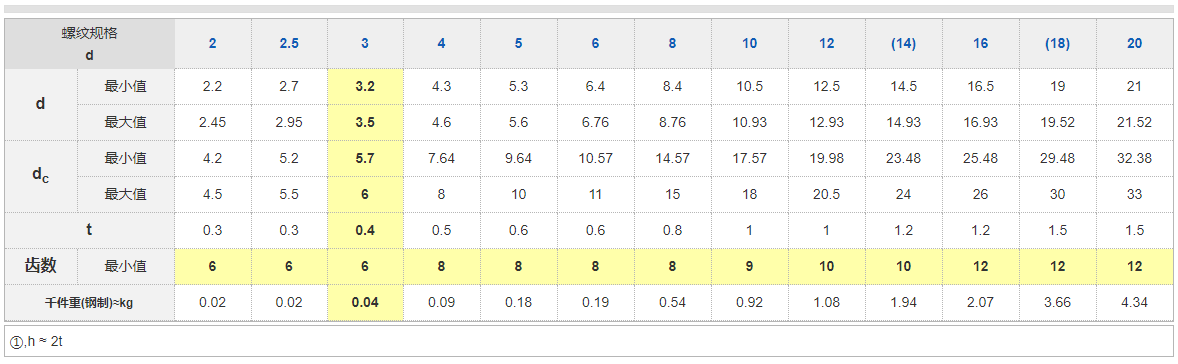The image size is (1178, 364).
Task: Select thread size 10 column header
Action: (750, 44)
